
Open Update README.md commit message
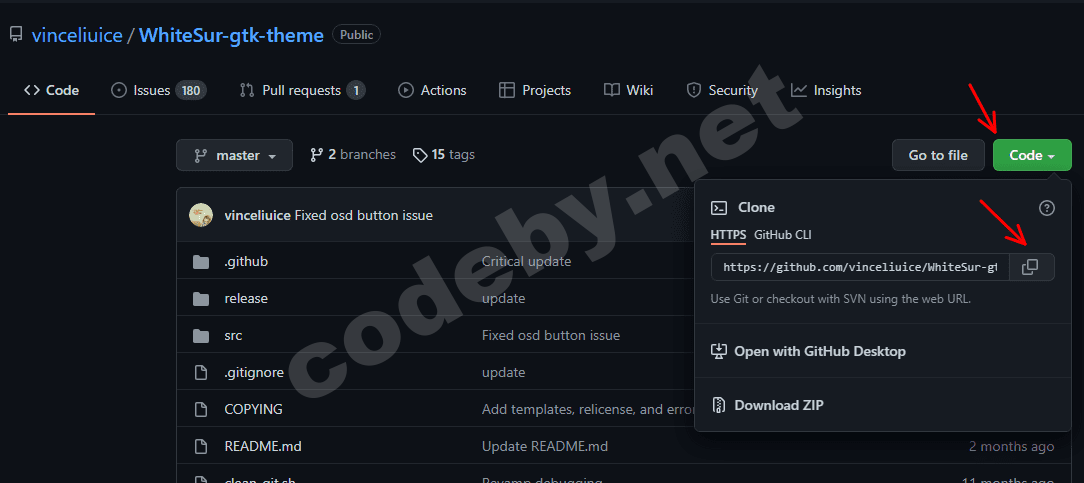[545, 446]
